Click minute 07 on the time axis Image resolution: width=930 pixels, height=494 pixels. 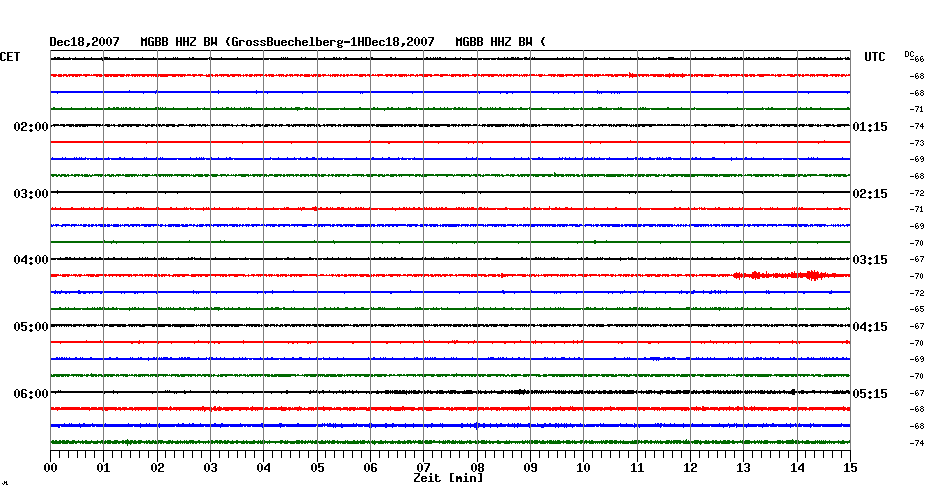424,468
